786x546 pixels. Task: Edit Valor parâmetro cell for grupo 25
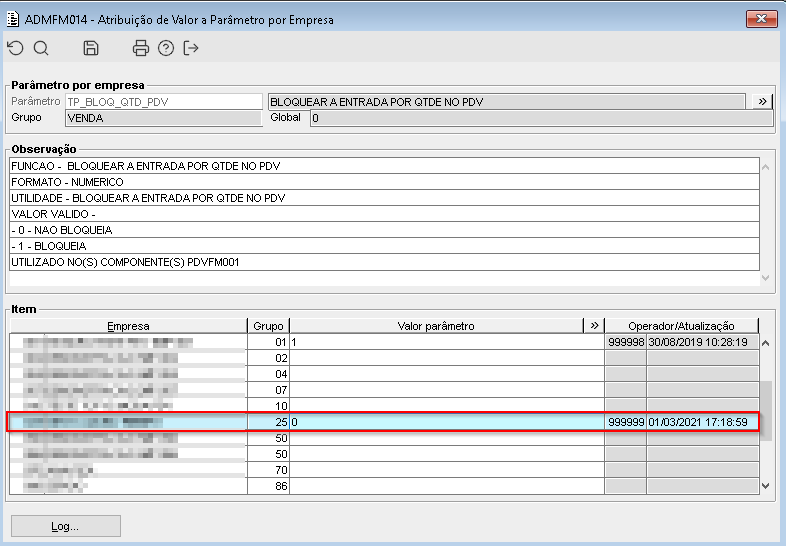(x=447, y=422)
